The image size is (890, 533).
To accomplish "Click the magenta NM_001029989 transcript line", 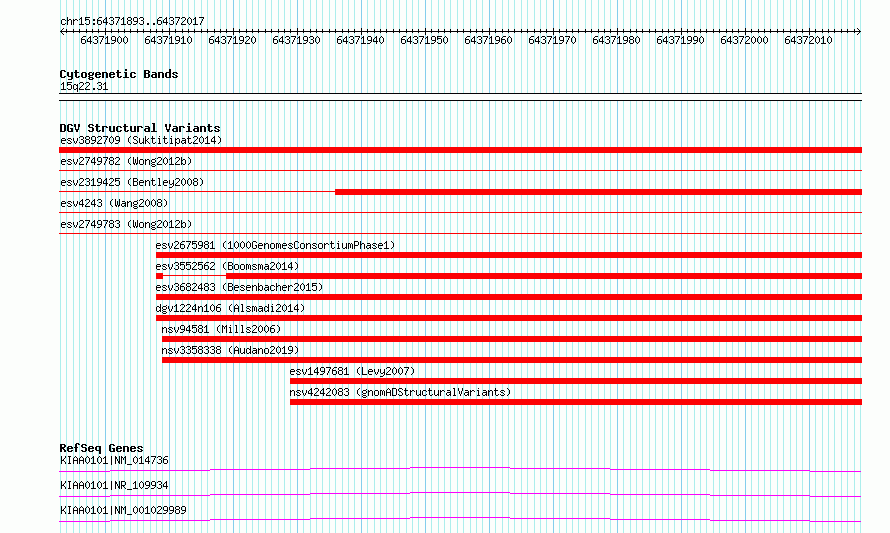I will 460,519.
